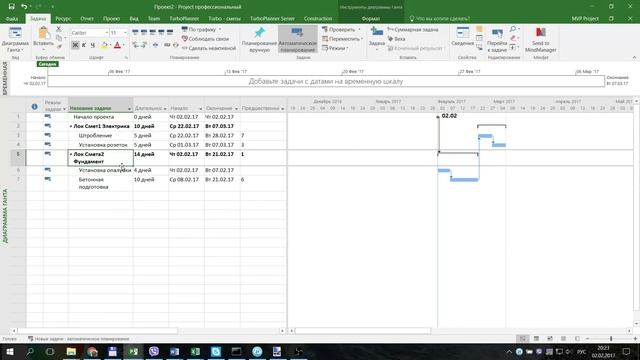Apply red font color A
Screen dimensions: 640x360
118,45
